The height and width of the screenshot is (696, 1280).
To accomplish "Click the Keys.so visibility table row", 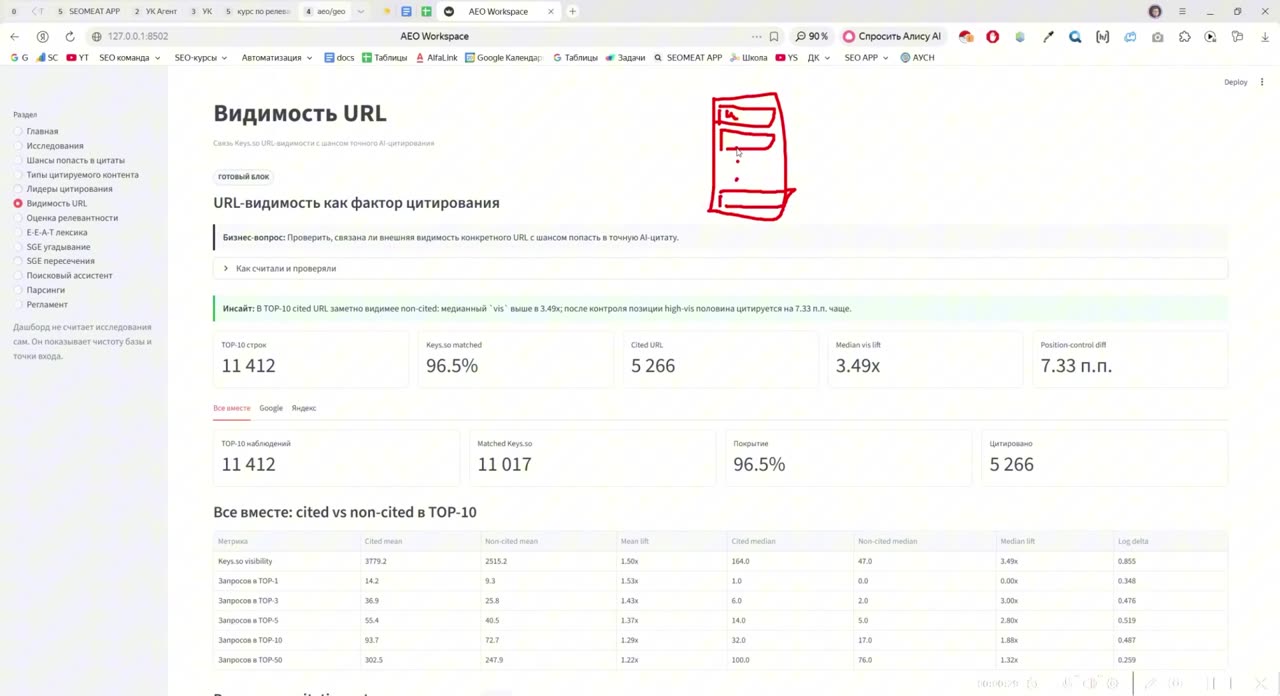I will coord(720,561).
